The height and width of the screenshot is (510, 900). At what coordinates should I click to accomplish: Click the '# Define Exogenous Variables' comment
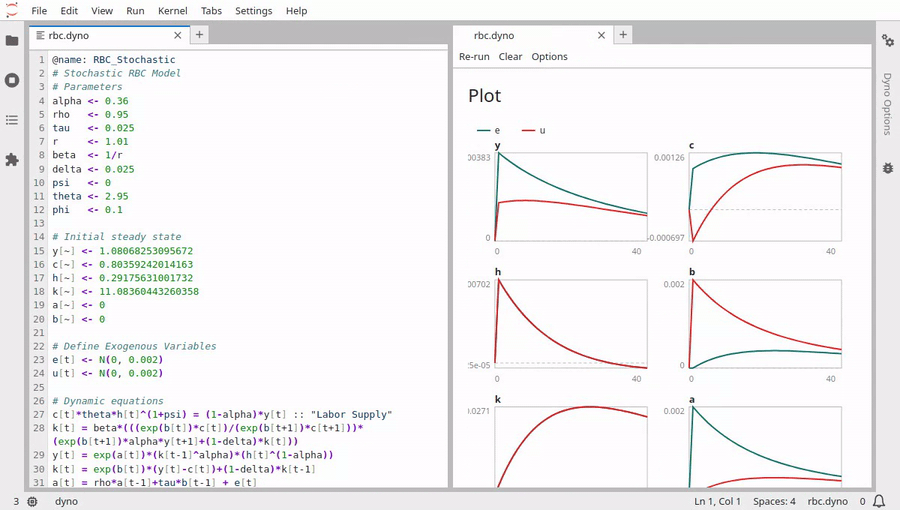[134, 347]
